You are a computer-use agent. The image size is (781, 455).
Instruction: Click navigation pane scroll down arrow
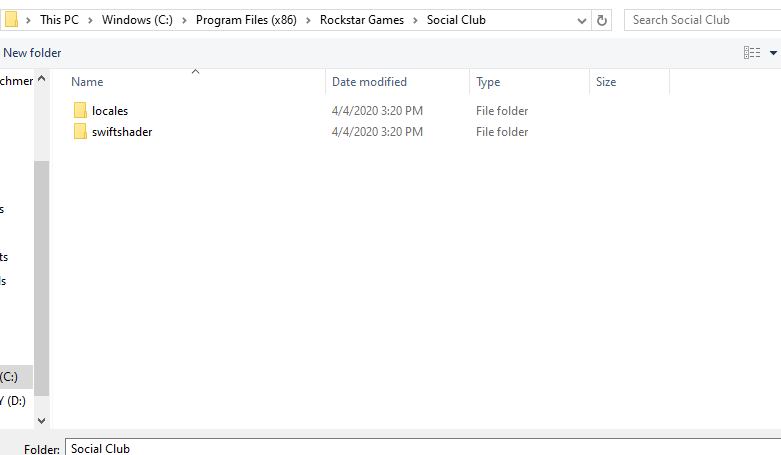[x=42, y=421]
